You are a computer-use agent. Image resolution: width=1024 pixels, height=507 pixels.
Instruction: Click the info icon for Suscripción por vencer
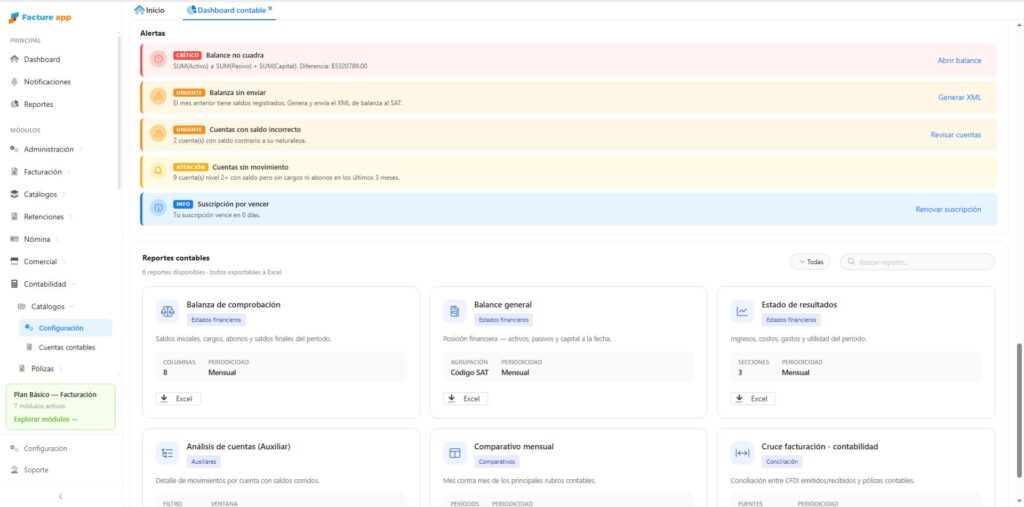pyautogui.click(x=158, y=208)
